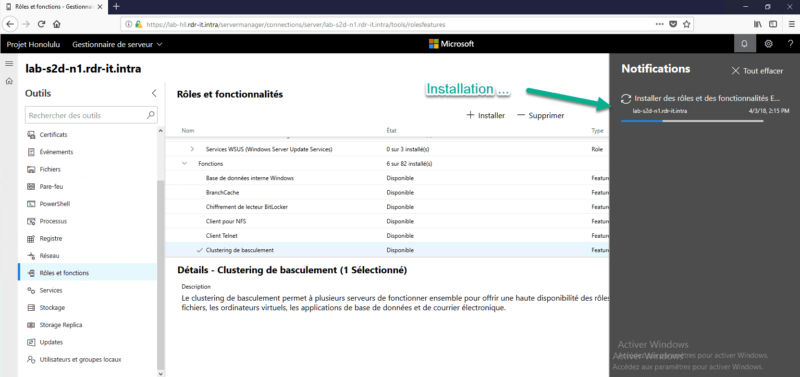Open a new browser tab

(116, 7)
